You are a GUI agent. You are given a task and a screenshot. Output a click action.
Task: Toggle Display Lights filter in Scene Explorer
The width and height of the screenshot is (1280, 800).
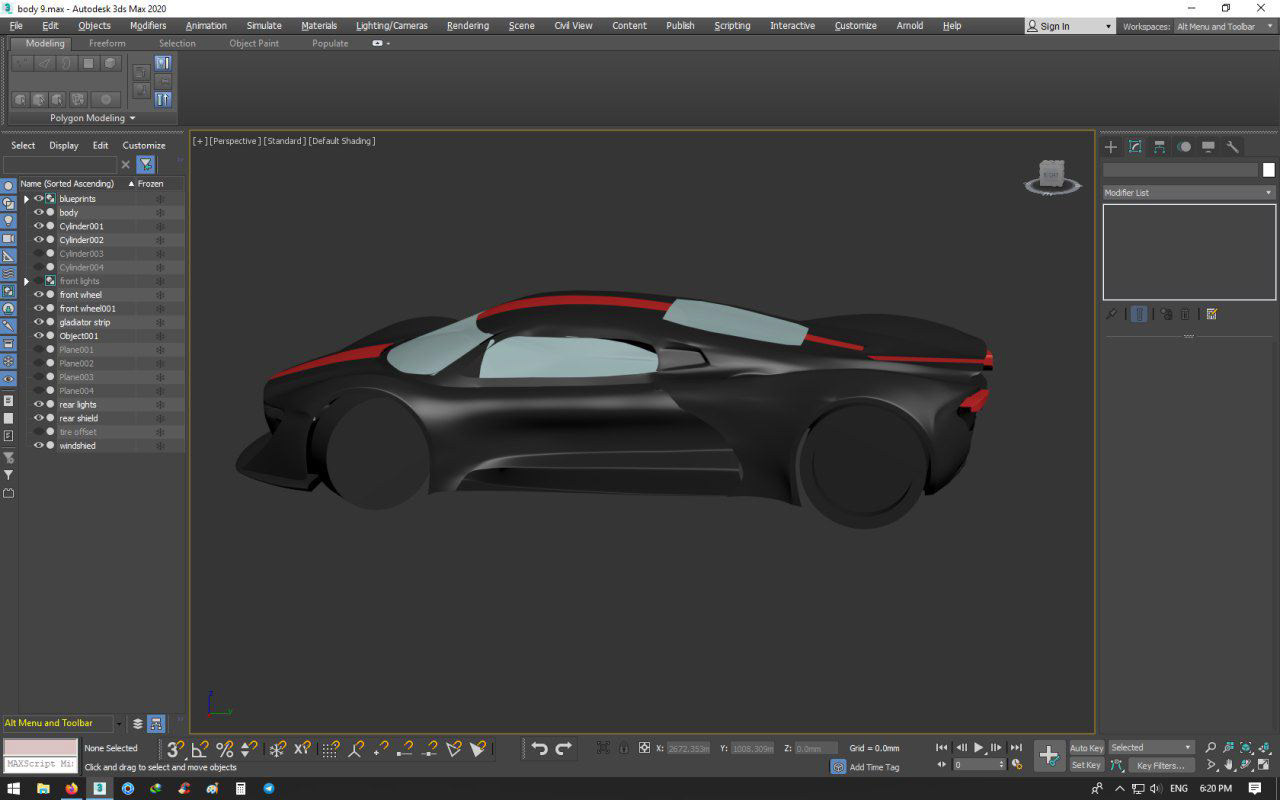coord(8,221)
